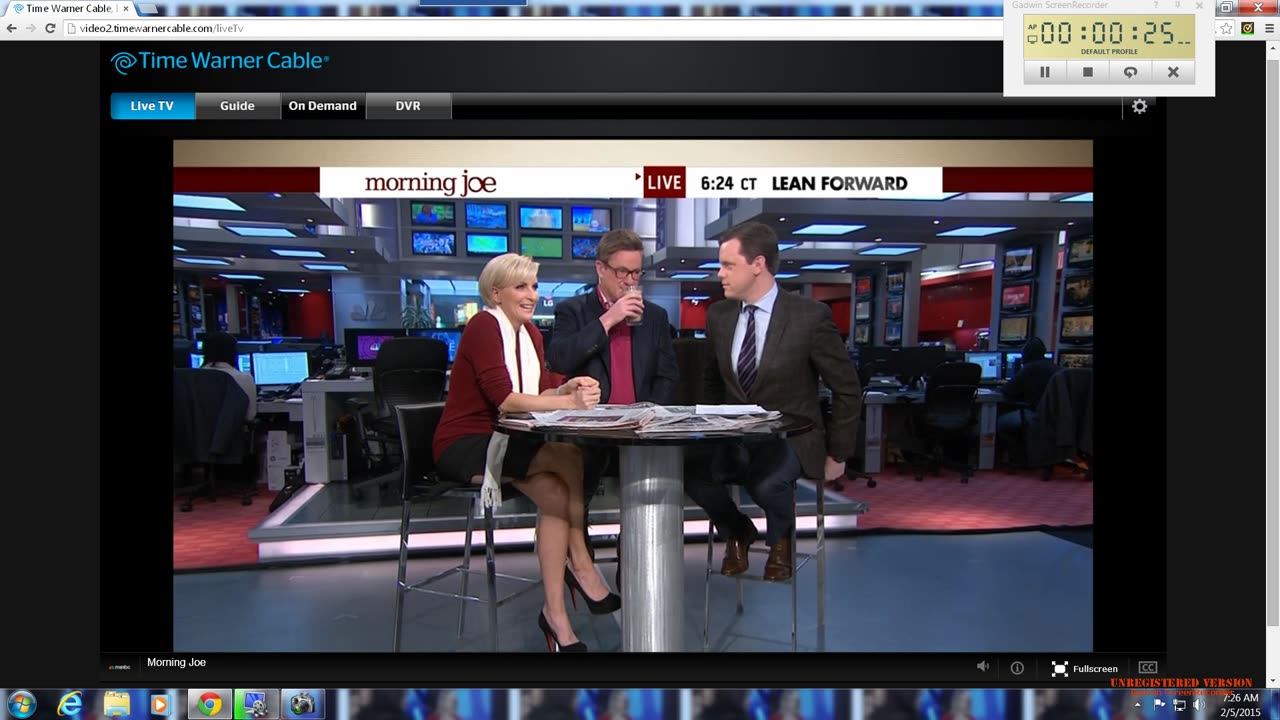1280x720 pixels.
Task: Pause the Gadwin ScreenRecorder recording
Action: (1045, 72)
